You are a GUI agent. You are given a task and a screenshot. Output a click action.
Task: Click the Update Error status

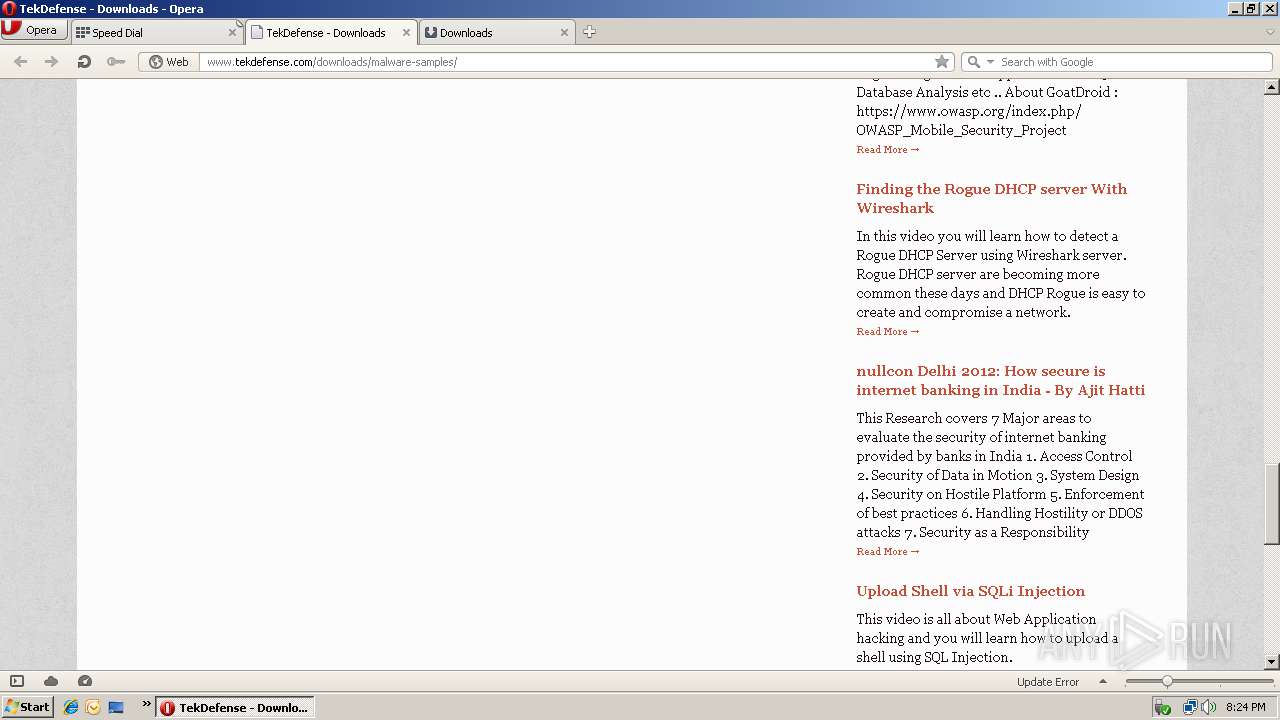click(1048, 682)
